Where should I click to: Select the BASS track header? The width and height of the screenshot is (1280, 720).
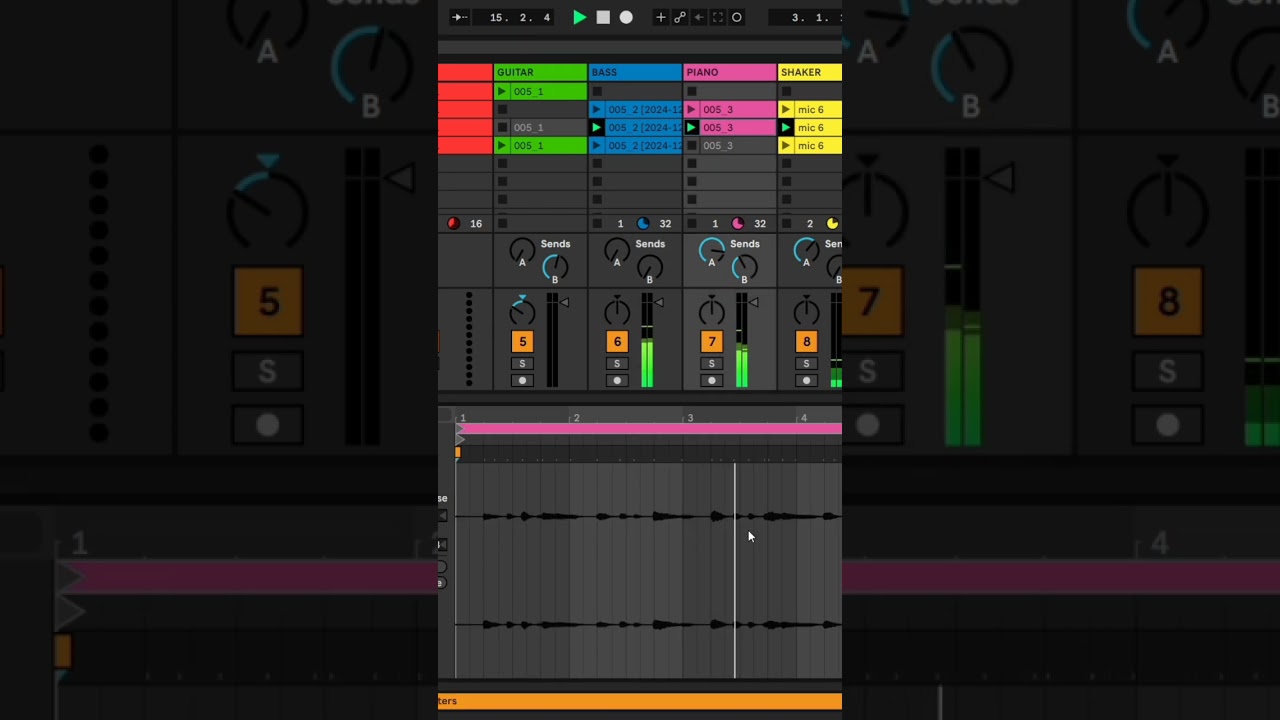(x=635, y=72)
